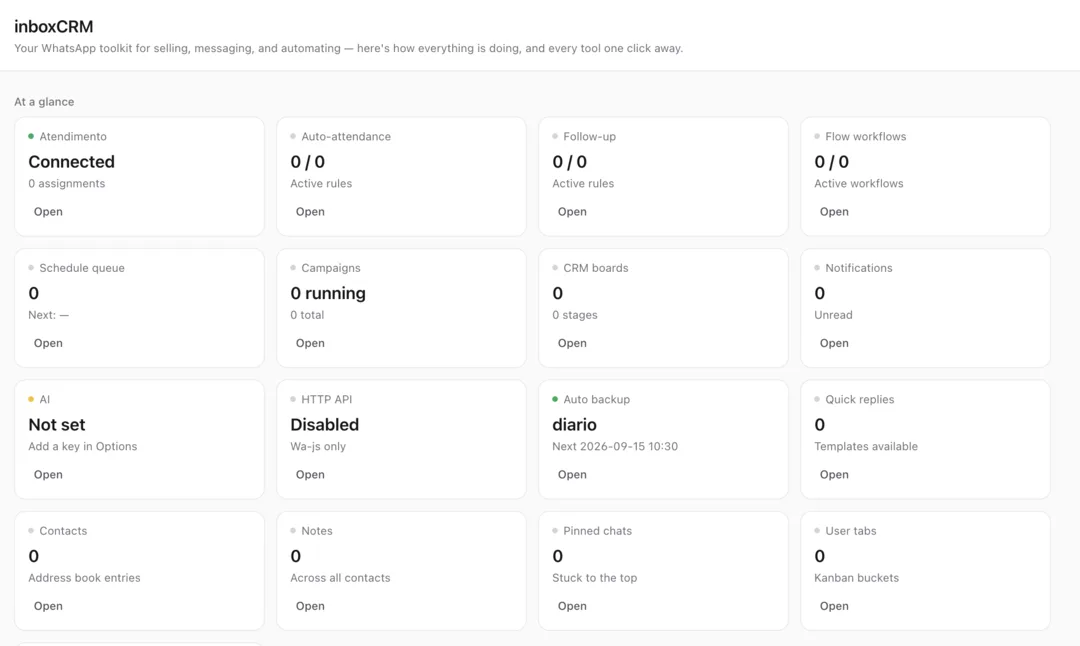1080x646 pixels.
Task: Click the 'Not set' AI value
Action: point(57,425)
